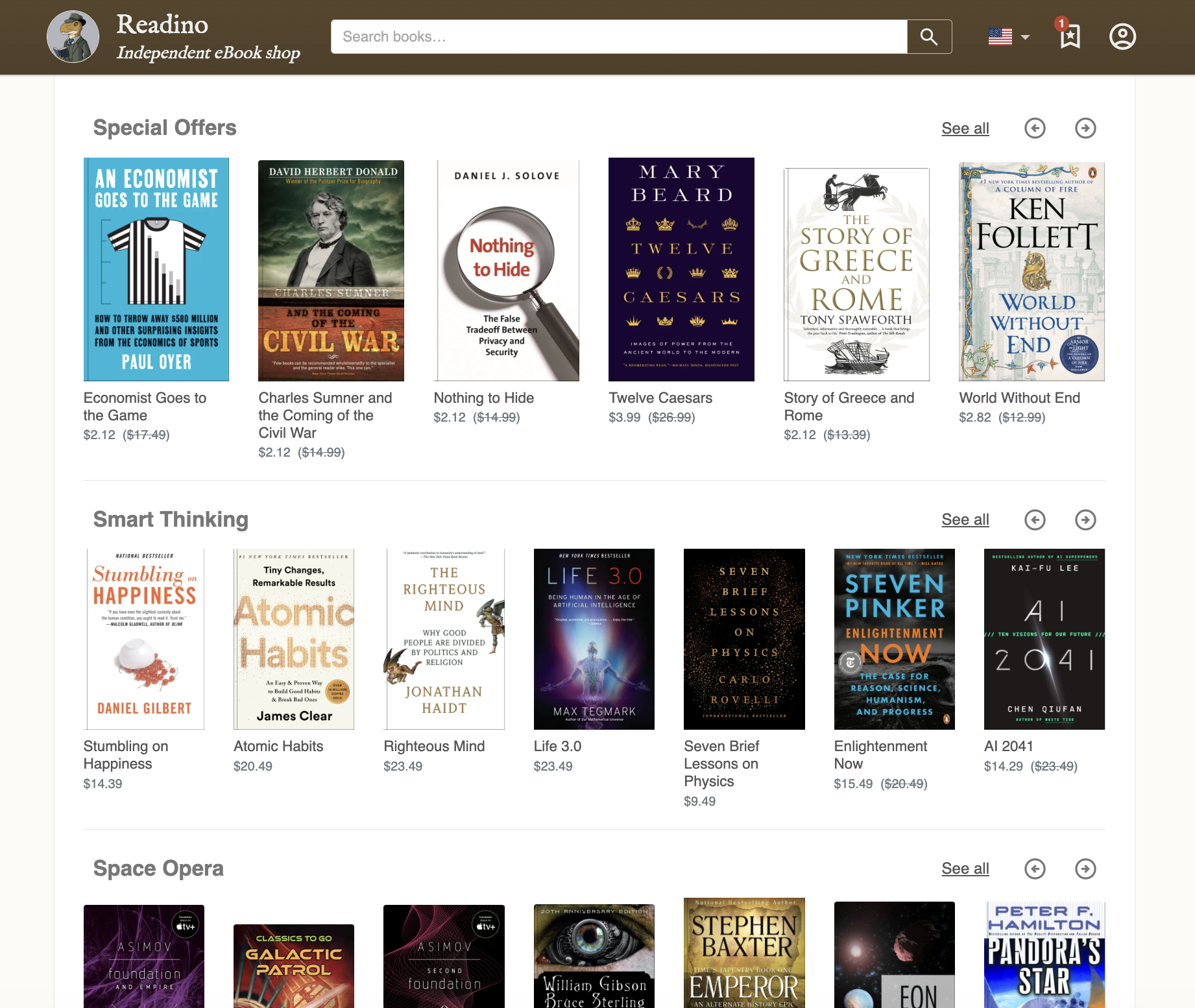The height and width of the screenshot is (1008, 1195).
Task: Open Seven Brief Lessons on Physics cover
Action: coord(744,639)
